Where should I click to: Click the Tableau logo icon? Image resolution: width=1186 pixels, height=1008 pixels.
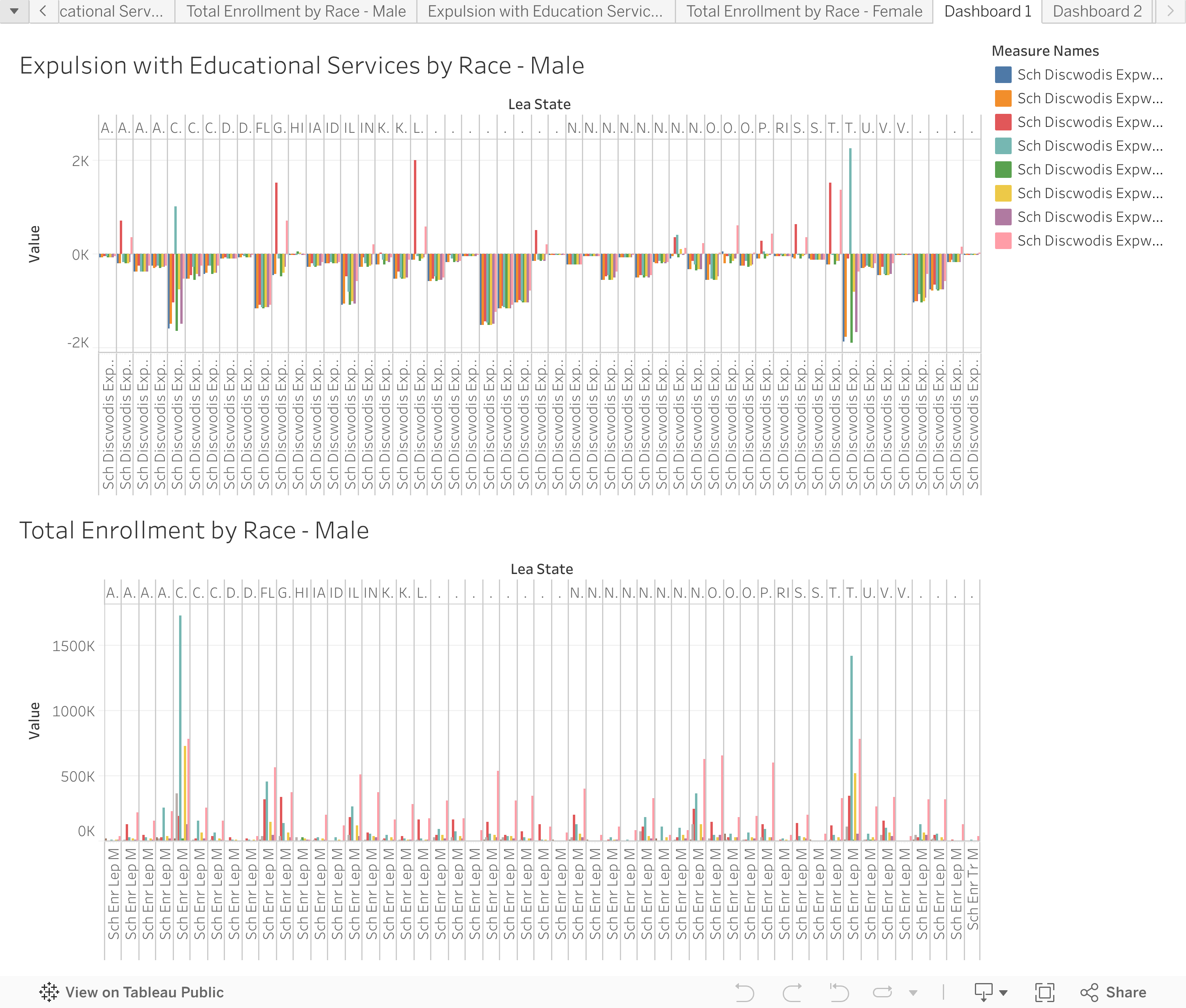(49, 992)
